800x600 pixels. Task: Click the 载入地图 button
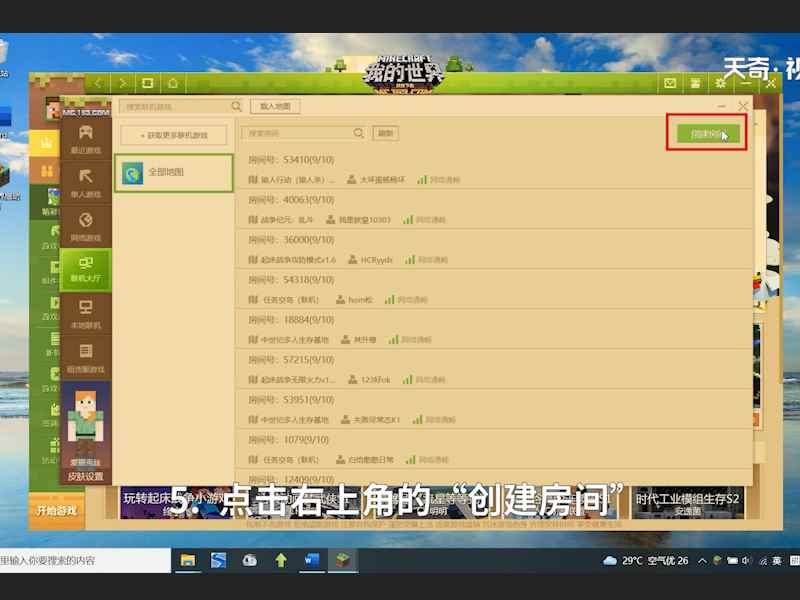pos(275,106)
